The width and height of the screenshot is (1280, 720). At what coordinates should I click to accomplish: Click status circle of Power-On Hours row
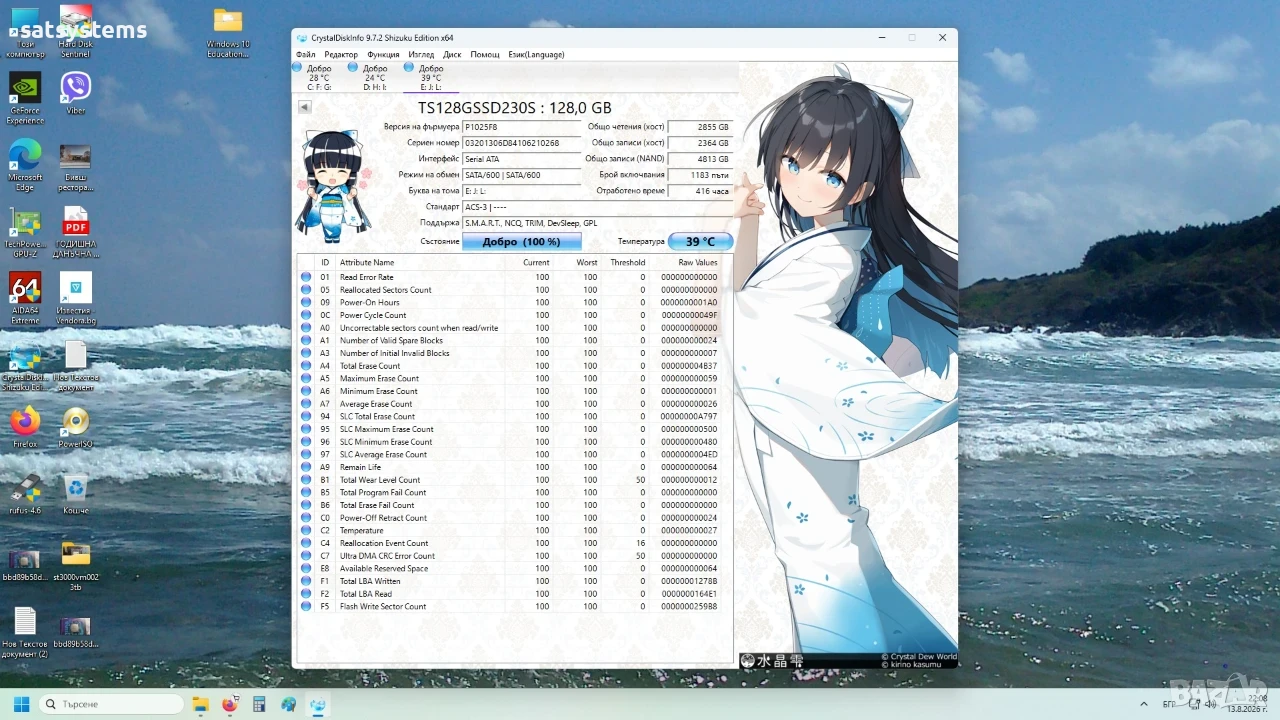306,302
